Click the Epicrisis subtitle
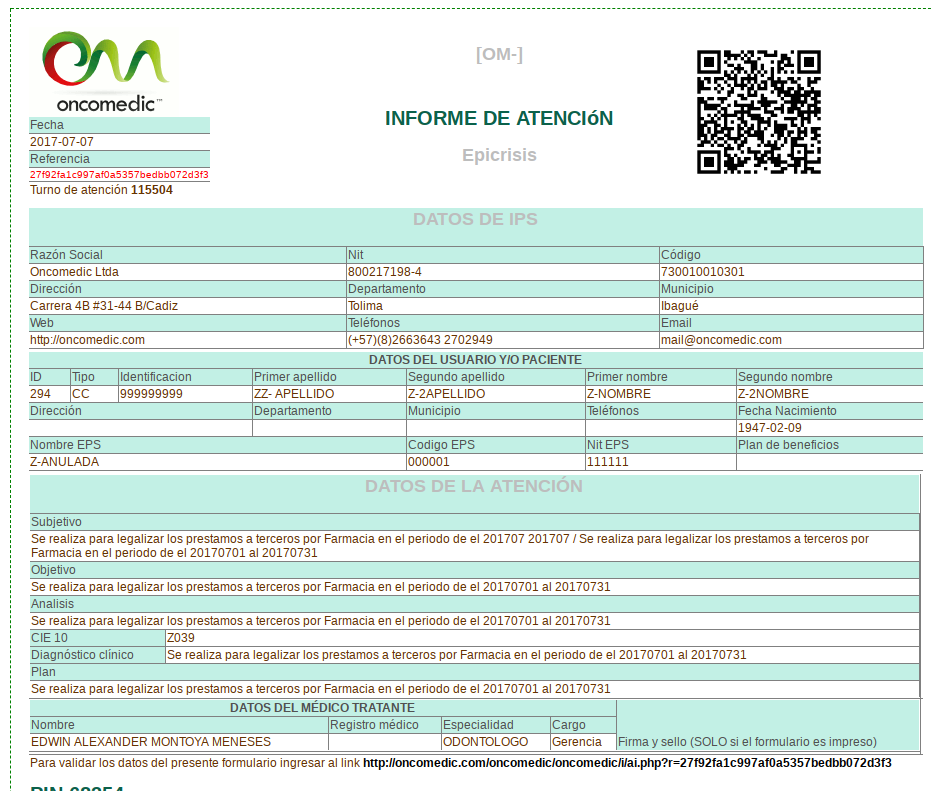 [x=499, y=156]
